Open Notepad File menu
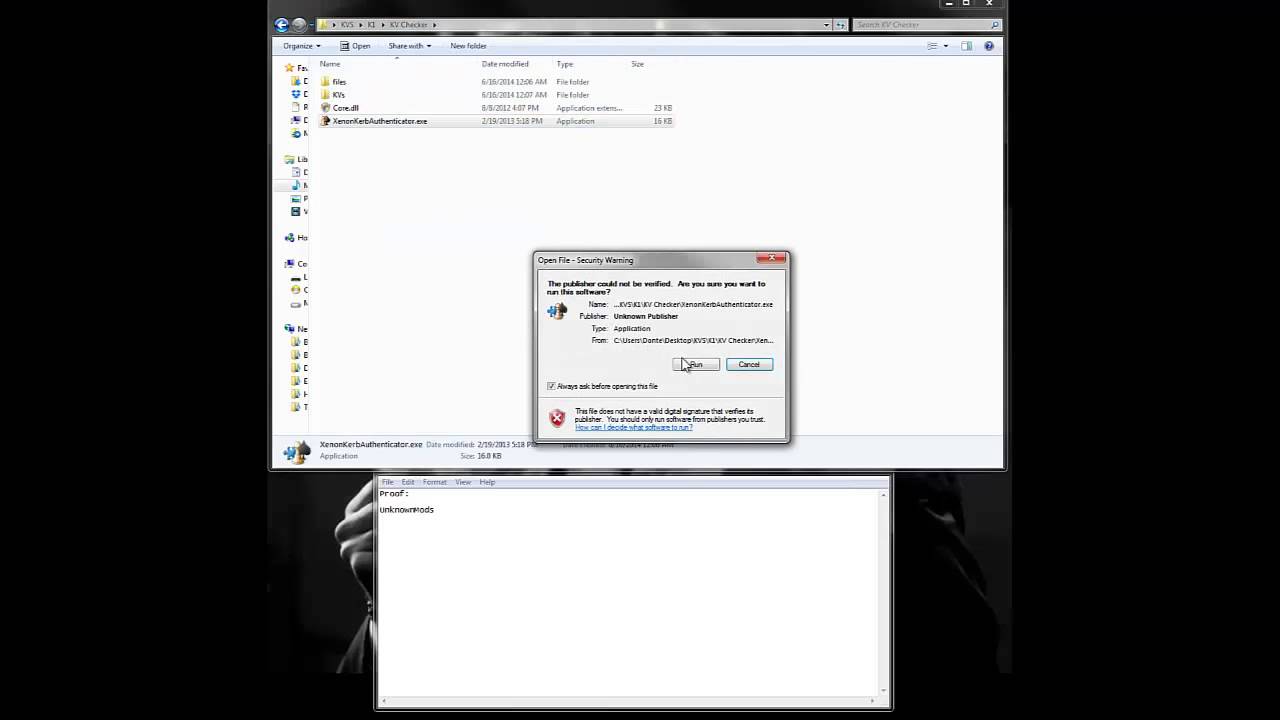This screenshot has width=1280, height=720. [387, 482]
